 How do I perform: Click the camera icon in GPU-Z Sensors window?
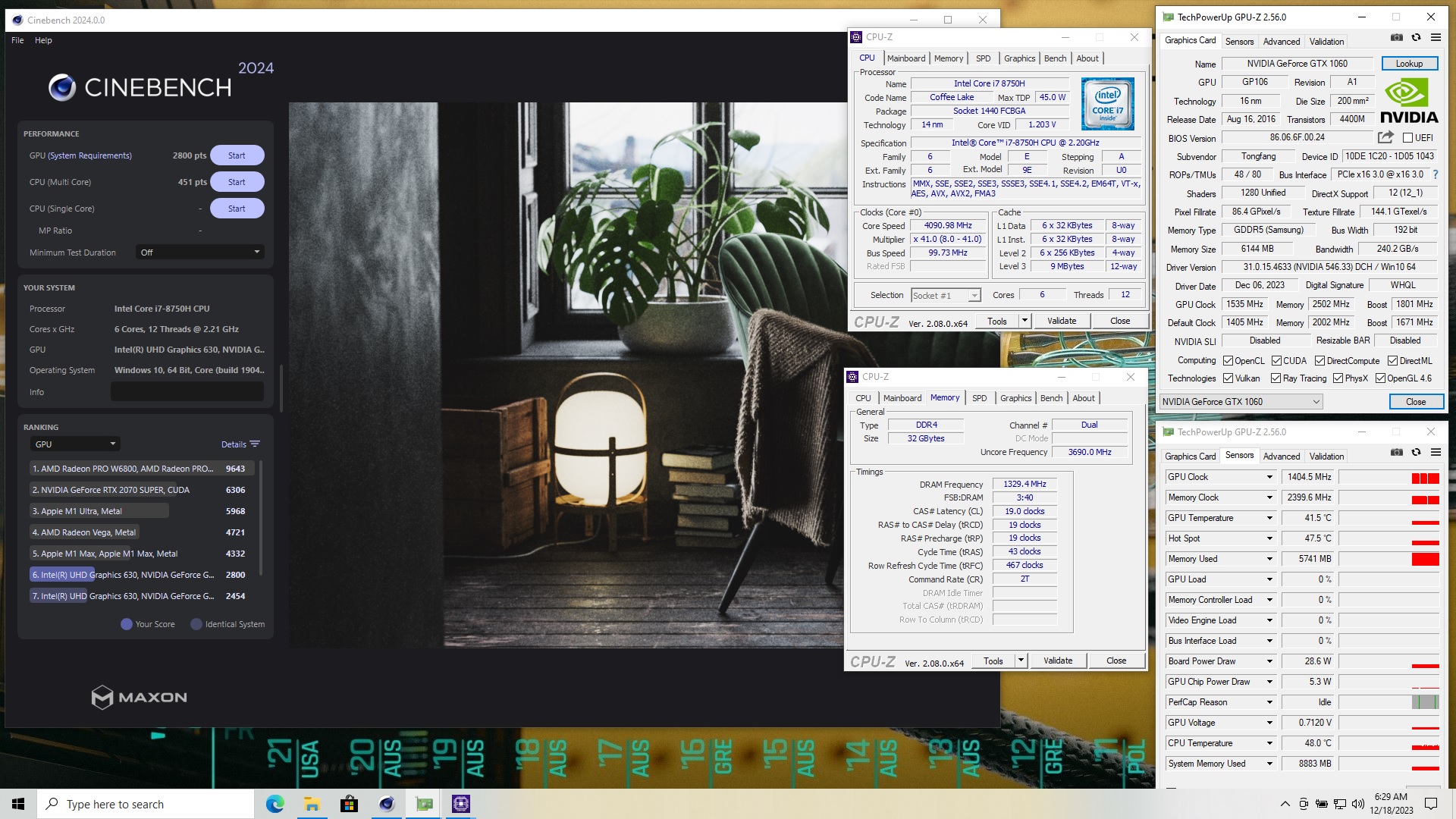pos(1396,453)
